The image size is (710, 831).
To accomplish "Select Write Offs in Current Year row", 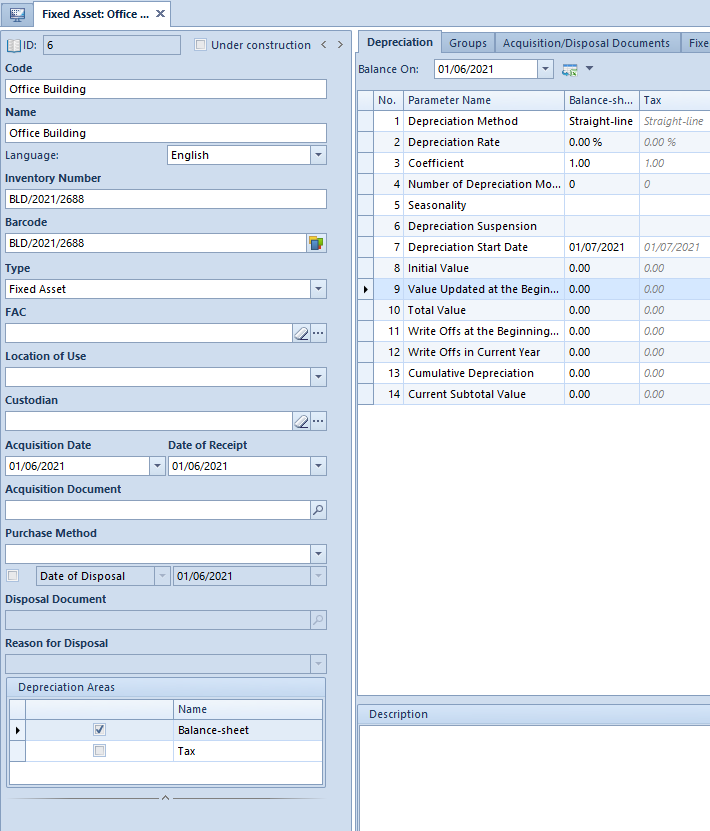I will point(534,352).
